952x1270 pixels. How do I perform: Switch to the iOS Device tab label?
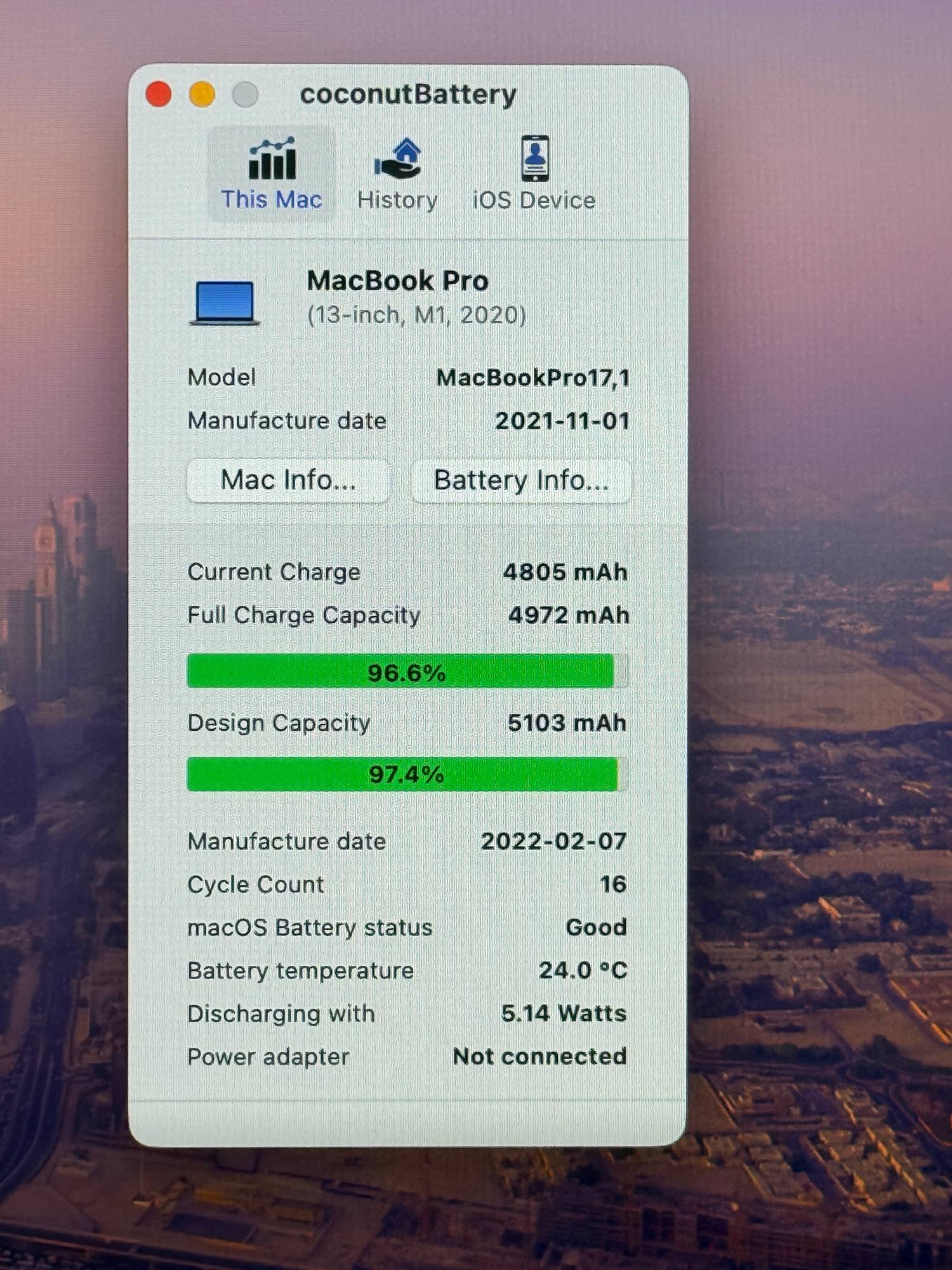click(x=534, y=201)
